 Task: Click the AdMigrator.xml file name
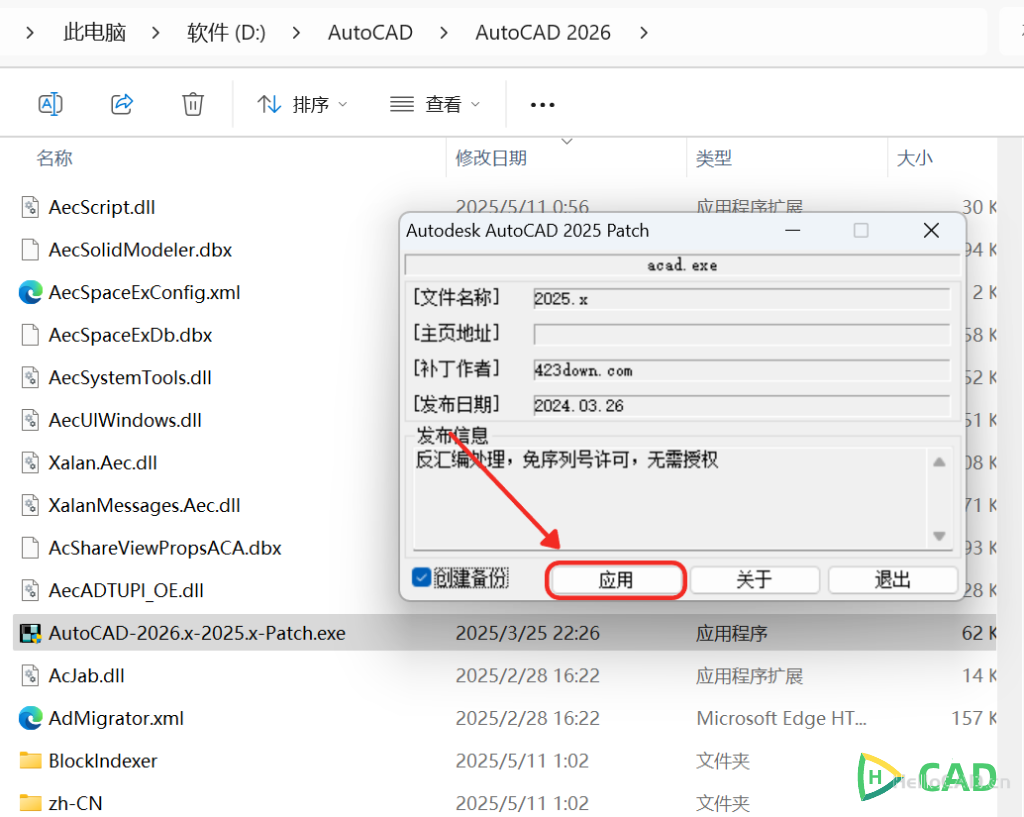tap(116, 718)
